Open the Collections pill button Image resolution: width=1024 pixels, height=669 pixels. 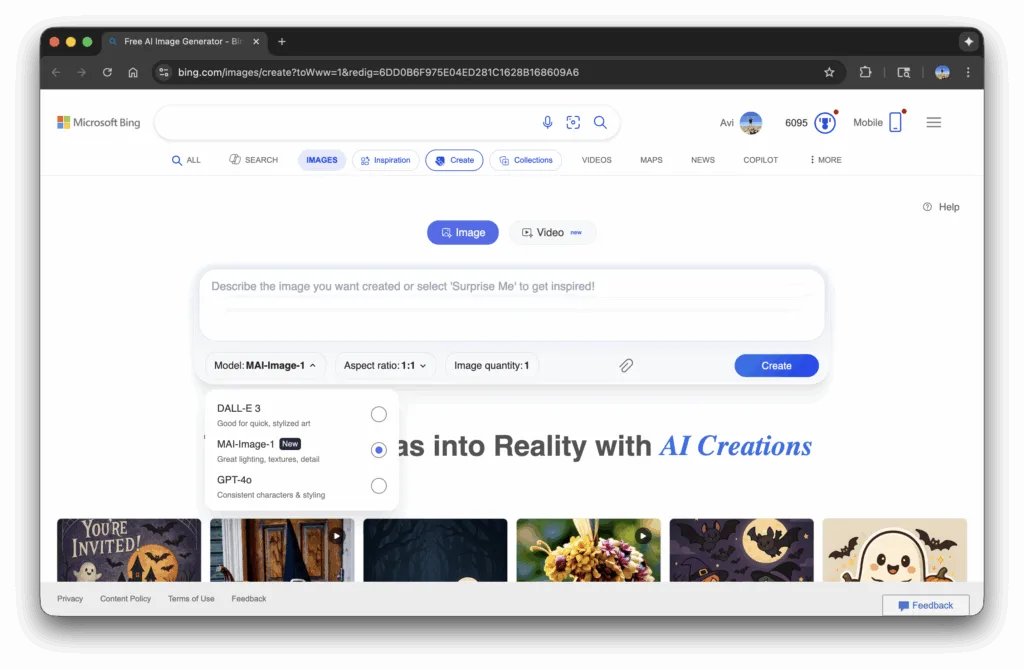coord(526,160)
